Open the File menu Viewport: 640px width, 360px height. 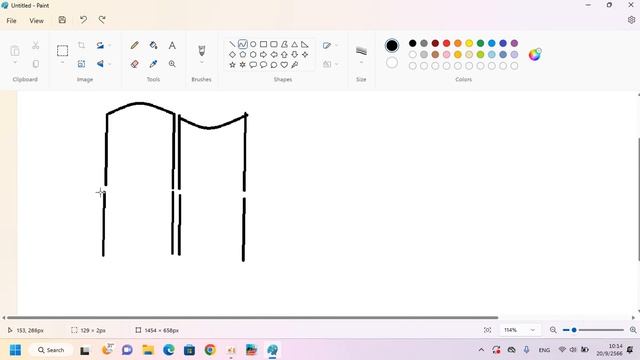[11, 20]
